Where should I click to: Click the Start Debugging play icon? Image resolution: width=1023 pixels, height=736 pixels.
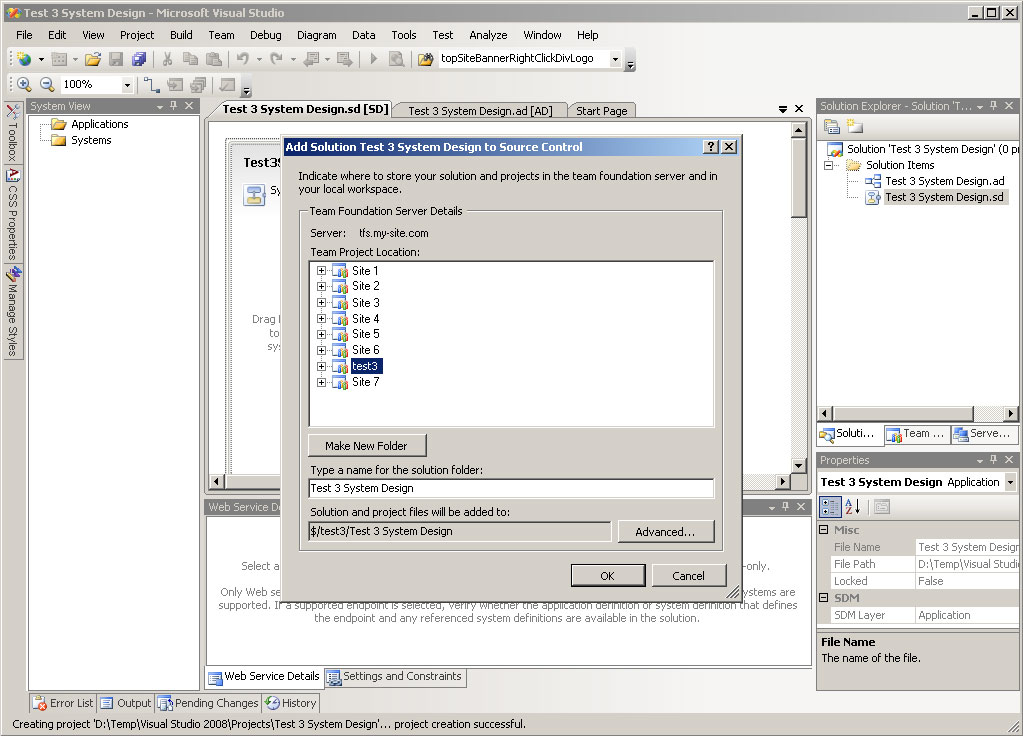[374, 59]
